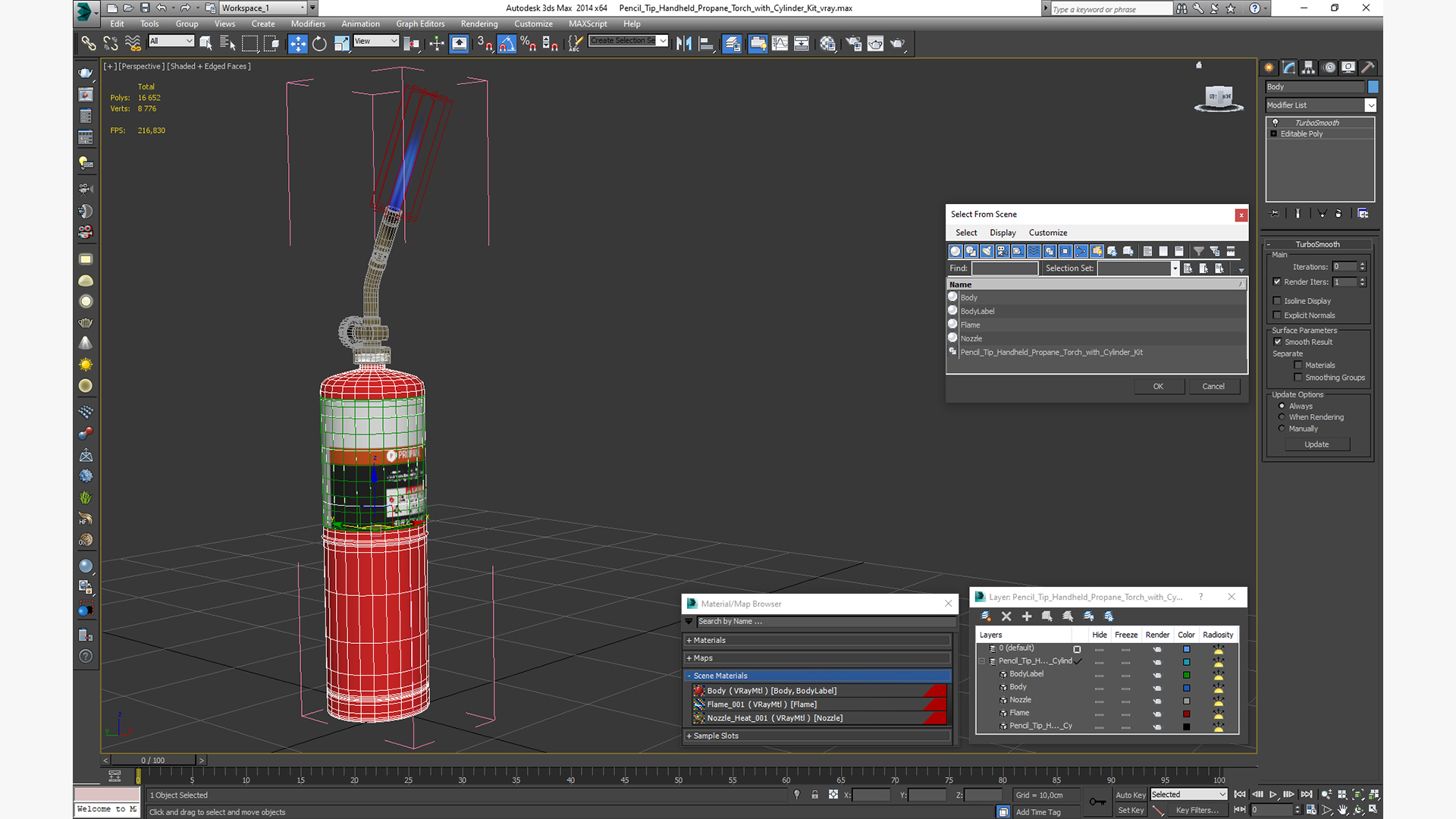
Task: Open the Workspace_1 dropdown
Action: point(263,8)
